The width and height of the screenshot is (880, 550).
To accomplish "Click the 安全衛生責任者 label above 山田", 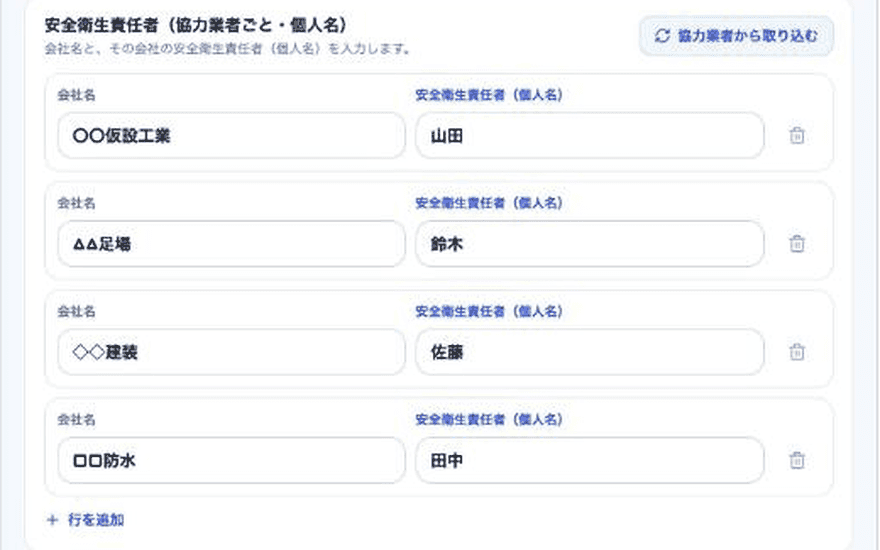I will [x=489, y=95].
